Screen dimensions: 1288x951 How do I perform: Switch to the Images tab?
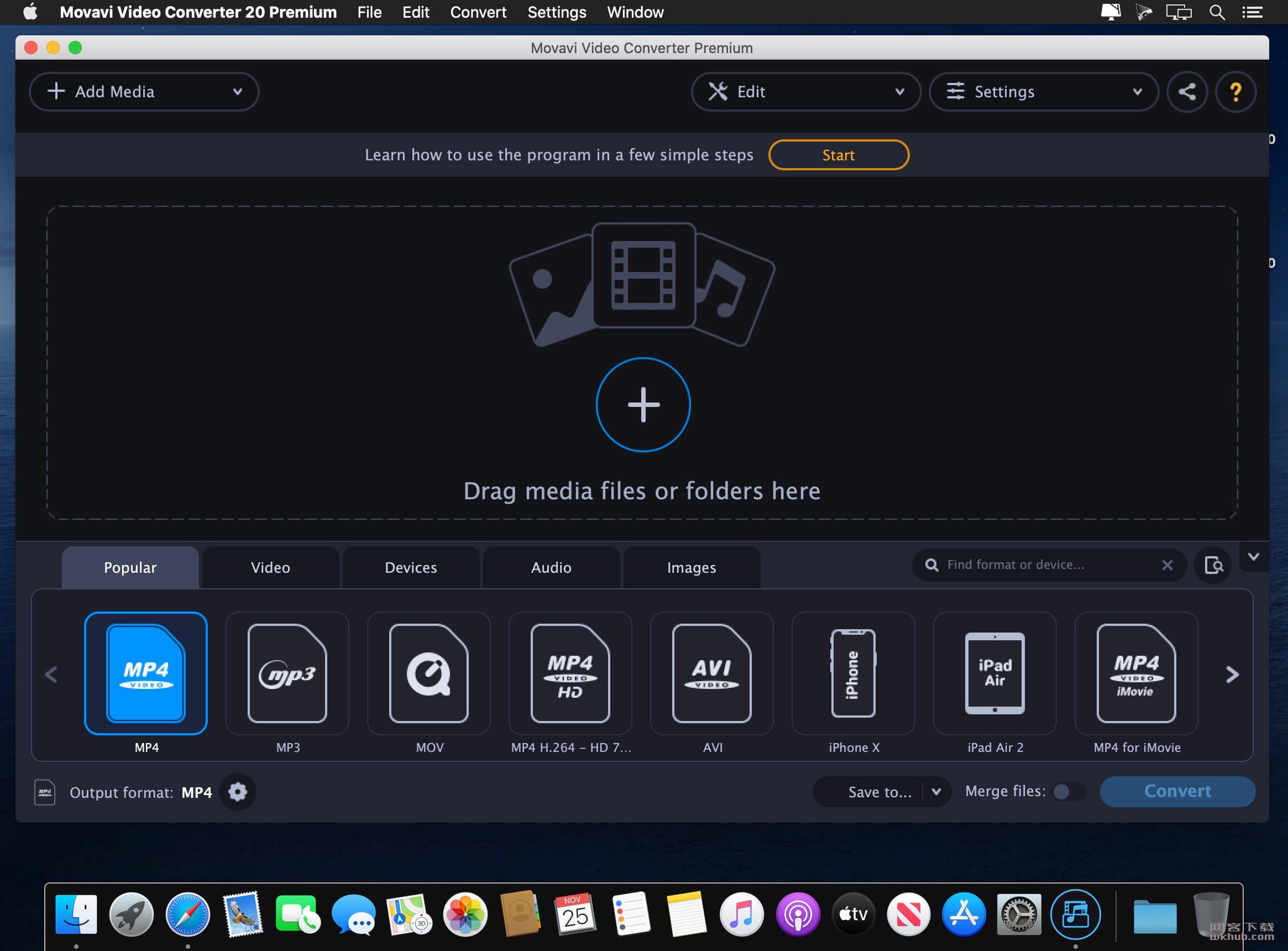(692, 568)
